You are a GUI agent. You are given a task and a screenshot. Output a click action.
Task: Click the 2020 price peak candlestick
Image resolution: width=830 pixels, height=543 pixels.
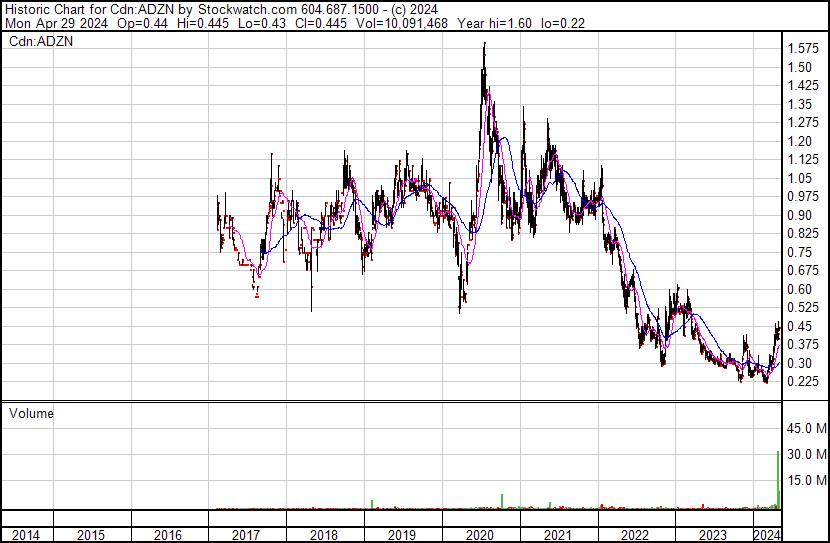484,69
